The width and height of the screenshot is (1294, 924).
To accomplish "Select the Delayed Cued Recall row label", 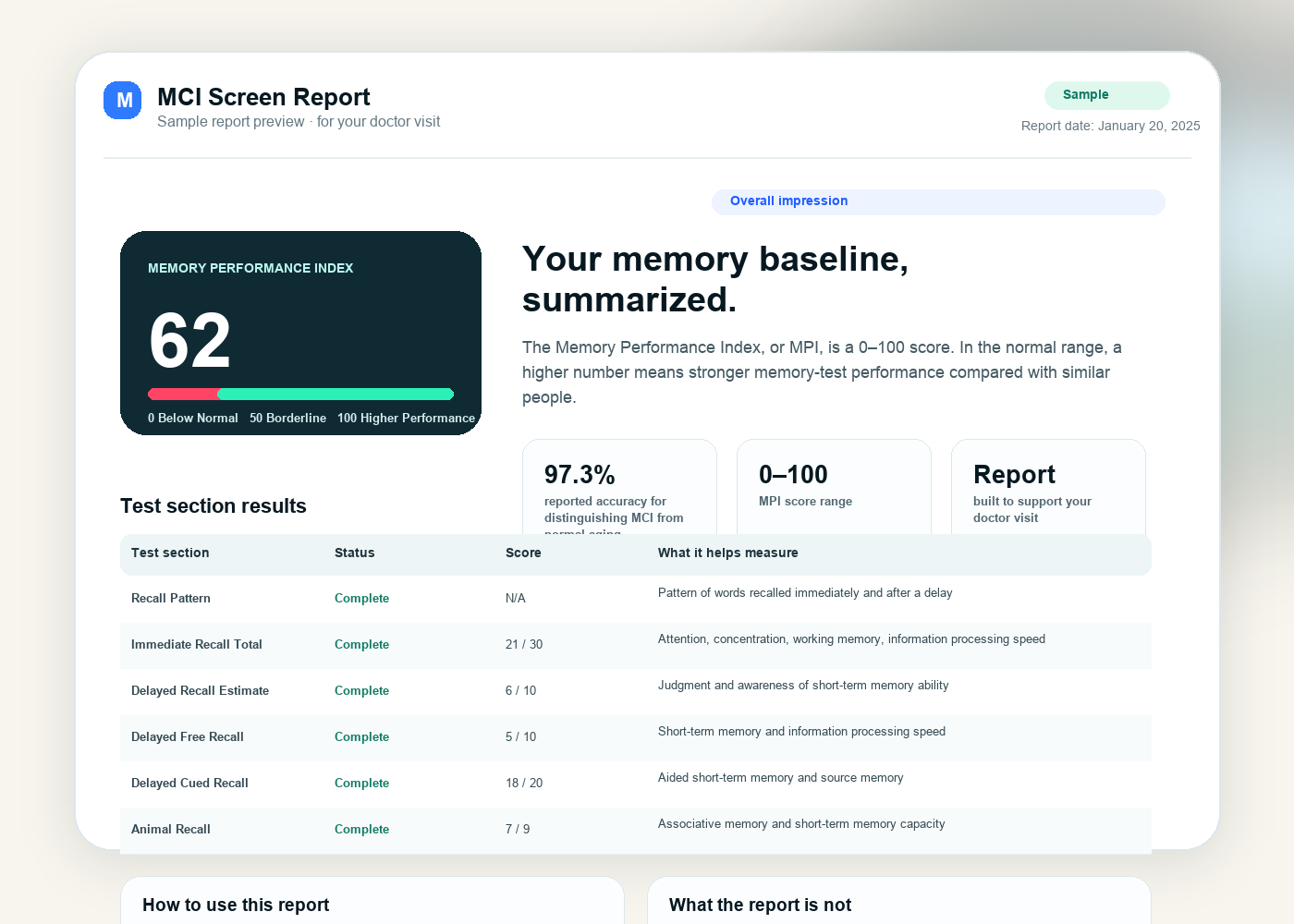I will (189, 783).
